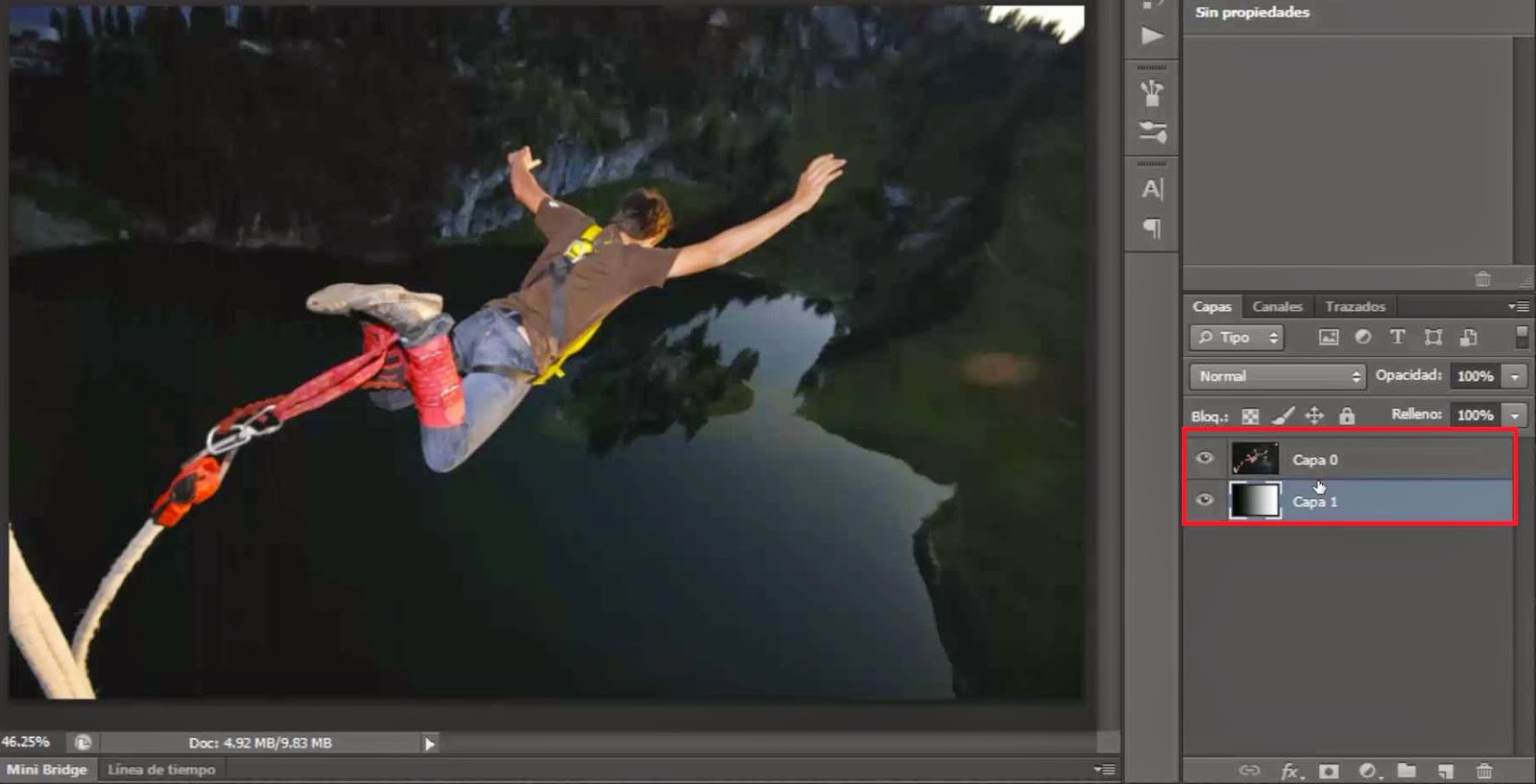The height and width of the screenshot is (784, 1536).
Task: Open the Tipo filter type dropdown
Action: (x=1236, y=337)
